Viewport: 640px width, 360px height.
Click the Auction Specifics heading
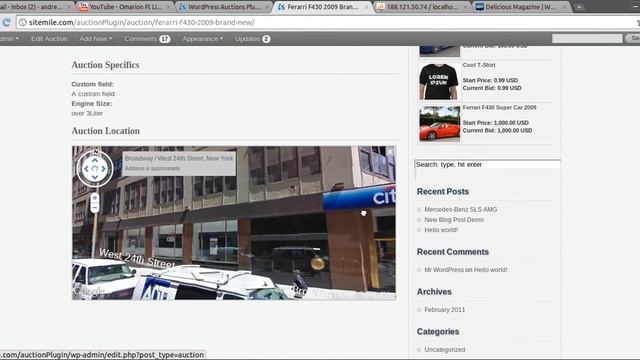pos(105,65)
